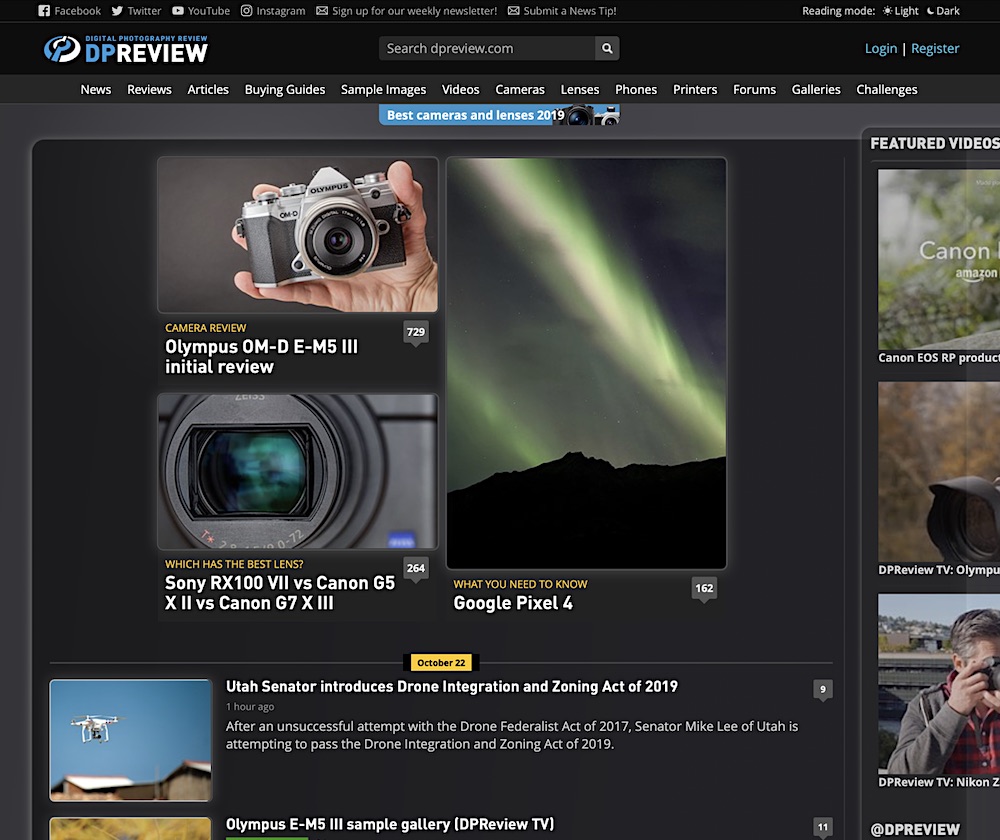Open the Sample Images section
1000x840 pixels.
(383, 89)
